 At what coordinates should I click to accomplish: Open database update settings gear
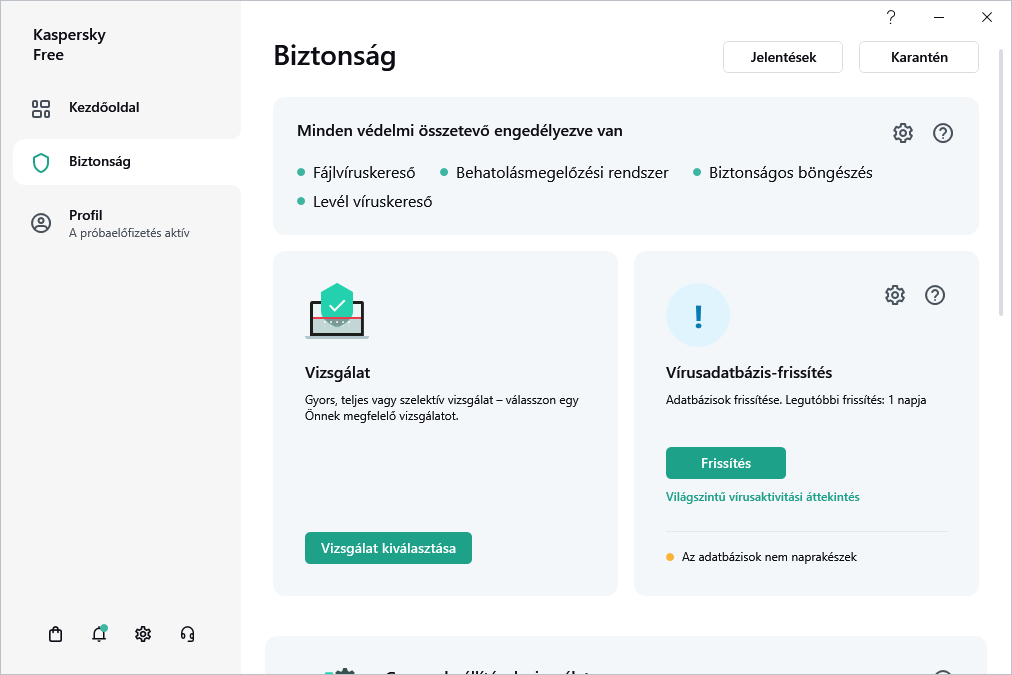click(x=895, y=295)
